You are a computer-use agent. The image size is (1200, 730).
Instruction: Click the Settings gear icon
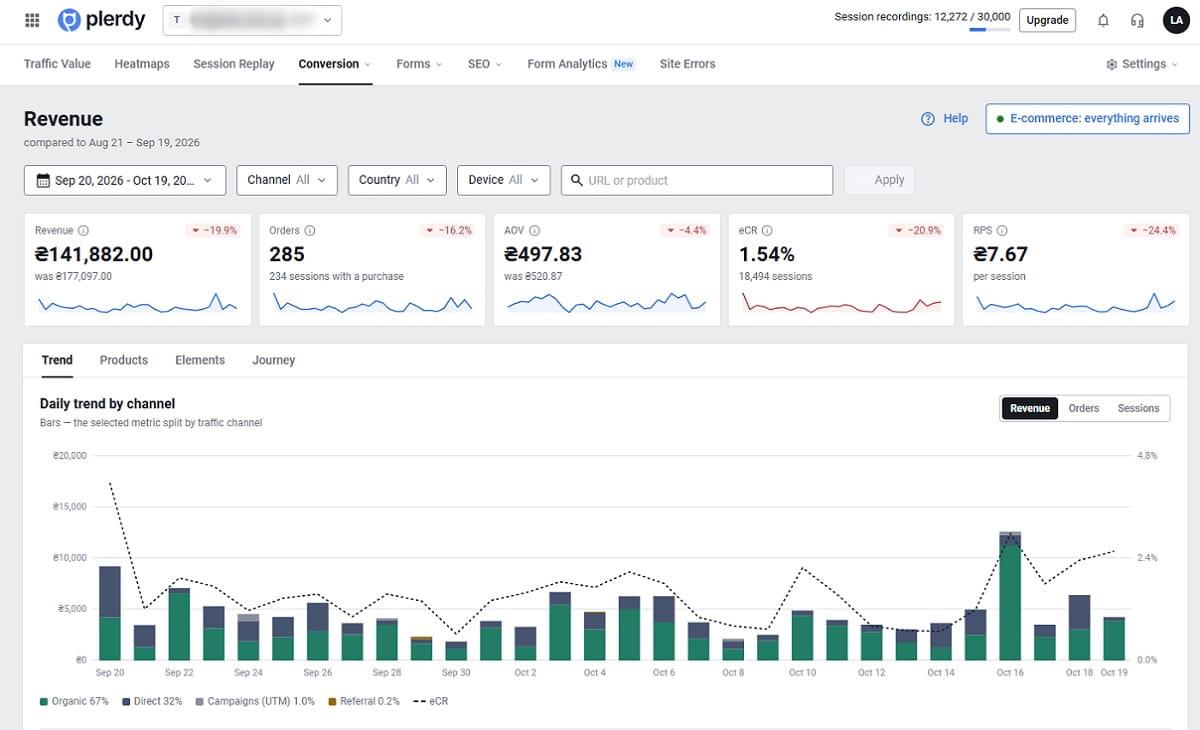click(1112, 64)
